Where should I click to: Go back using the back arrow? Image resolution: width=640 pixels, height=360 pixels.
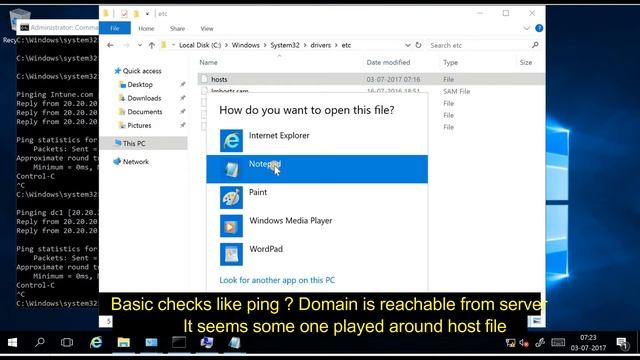click(110, 45)
